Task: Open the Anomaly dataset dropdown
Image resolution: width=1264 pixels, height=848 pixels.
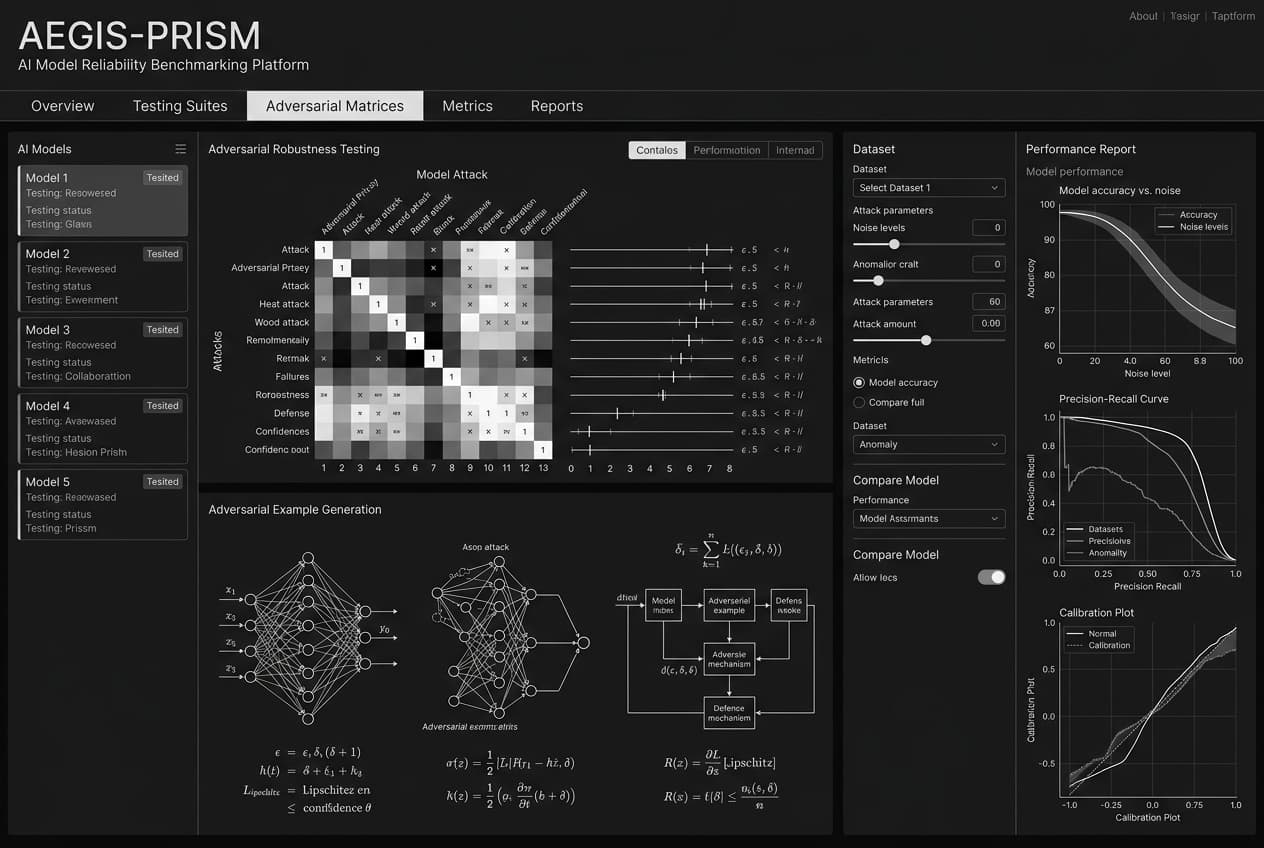Action: 929,445
